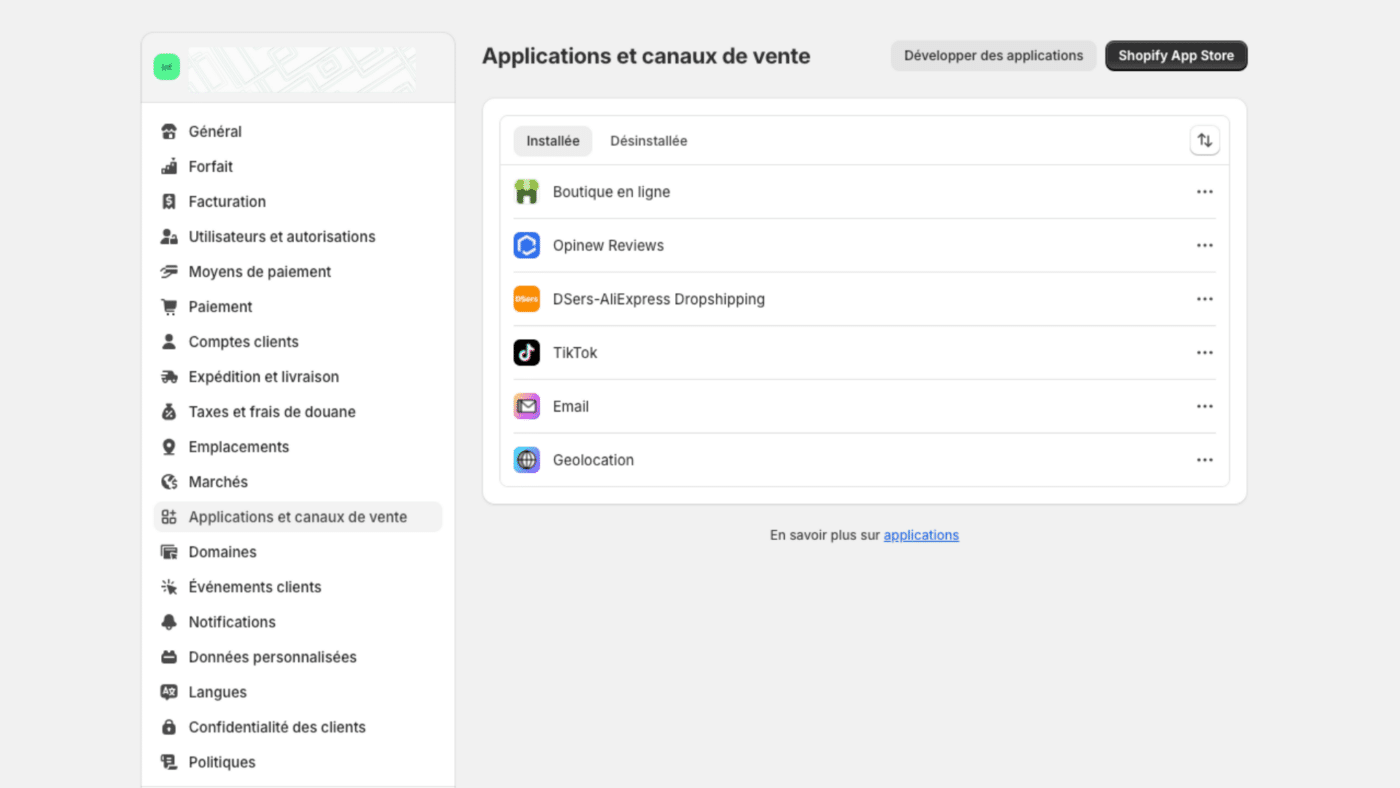Click the Utilisateurs et autorisations person icon

[x=169, y=236]
